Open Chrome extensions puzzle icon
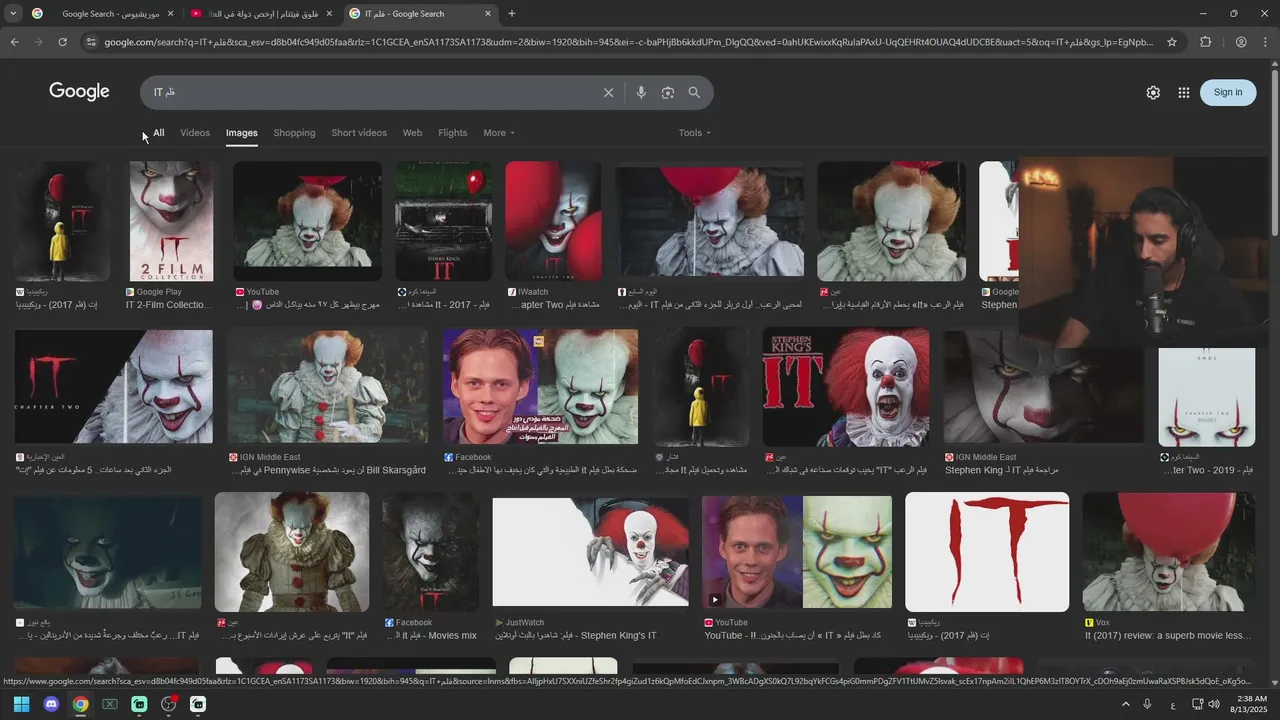Viewport: 1280px width, 720px height. tap(1205, 42)
